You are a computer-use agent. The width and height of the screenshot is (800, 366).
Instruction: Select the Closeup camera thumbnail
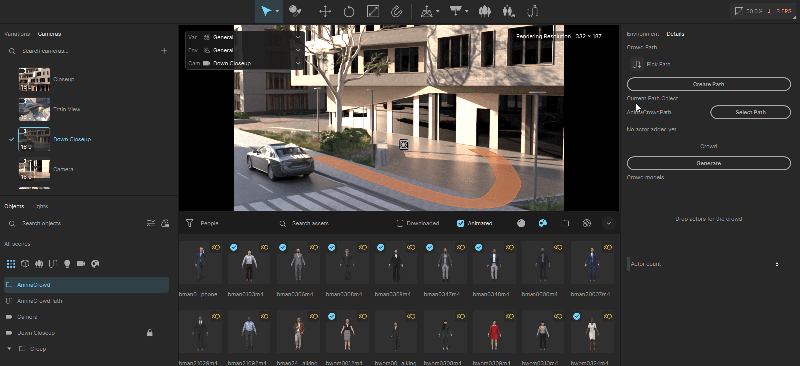click(x=34, y=79)
